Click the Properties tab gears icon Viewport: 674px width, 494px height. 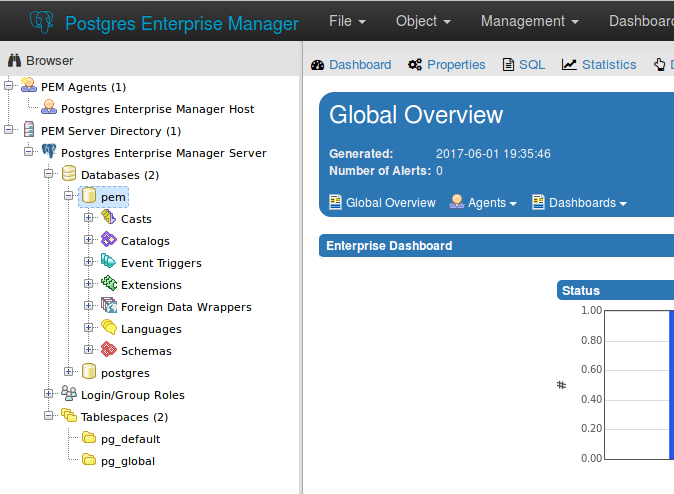point(415,65)
